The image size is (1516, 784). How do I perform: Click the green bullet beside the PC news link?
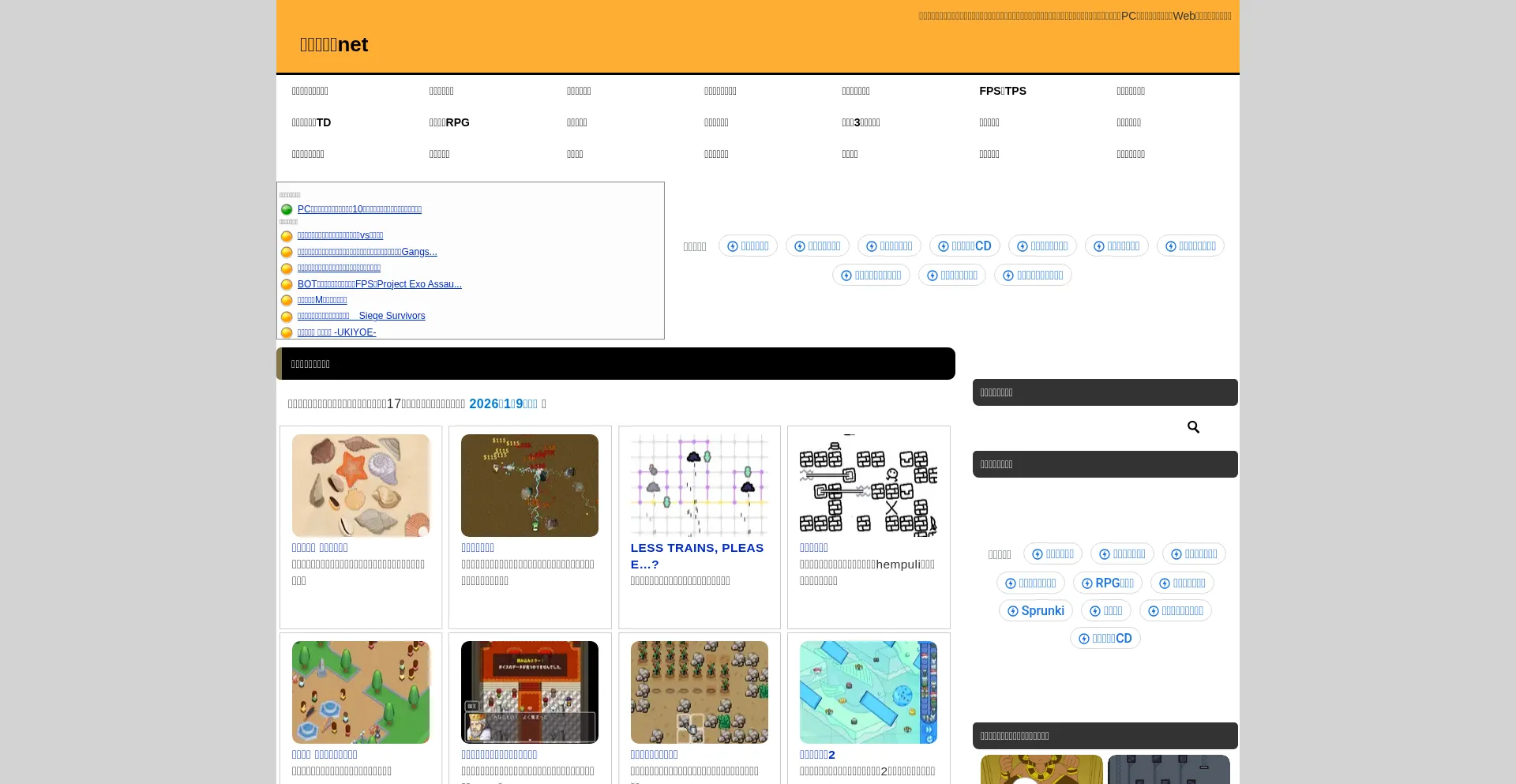pyautogui.click(x=287, y=209)
